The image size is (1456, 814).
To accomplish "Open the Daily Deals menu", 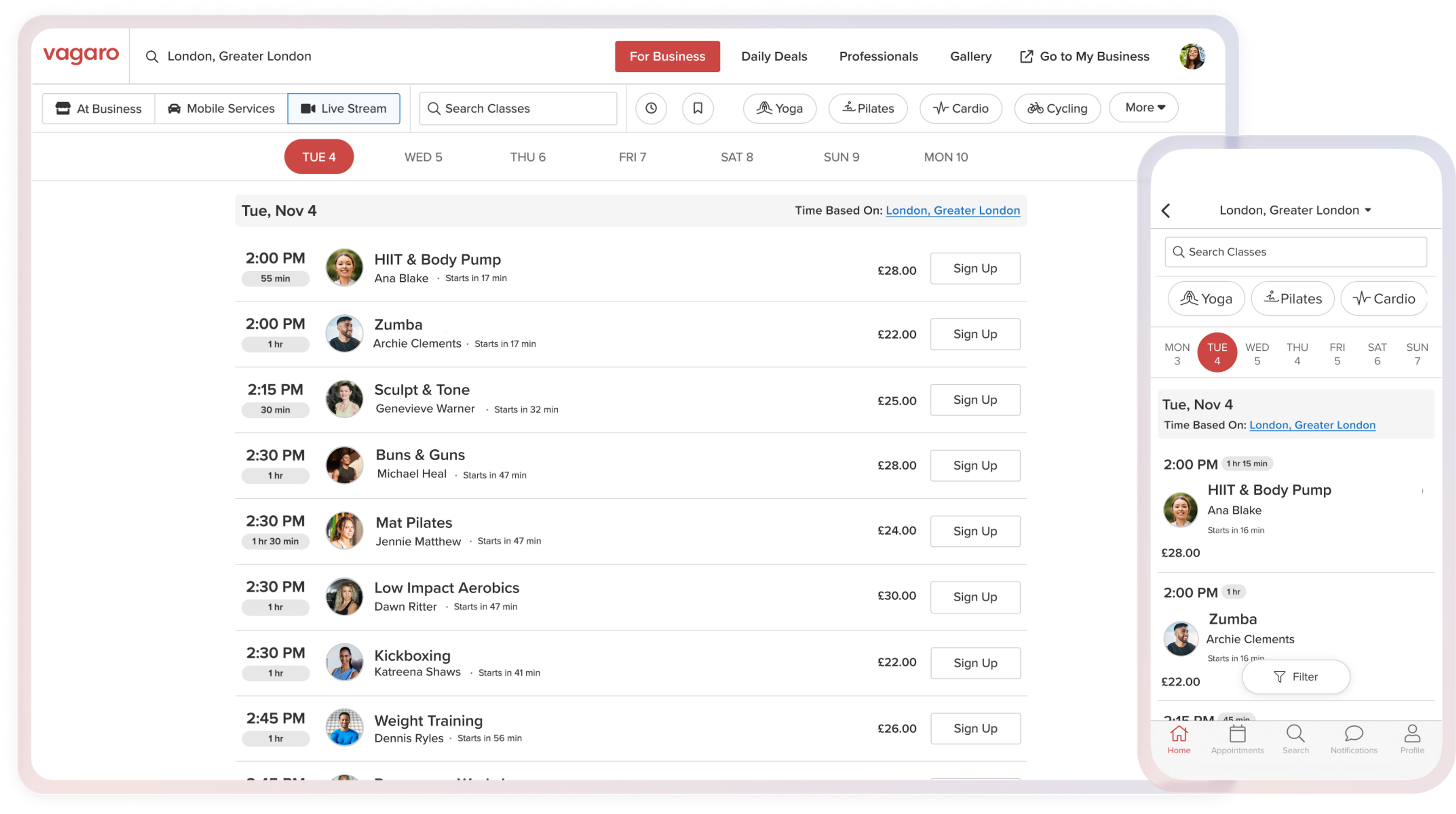I will [774, 56].
